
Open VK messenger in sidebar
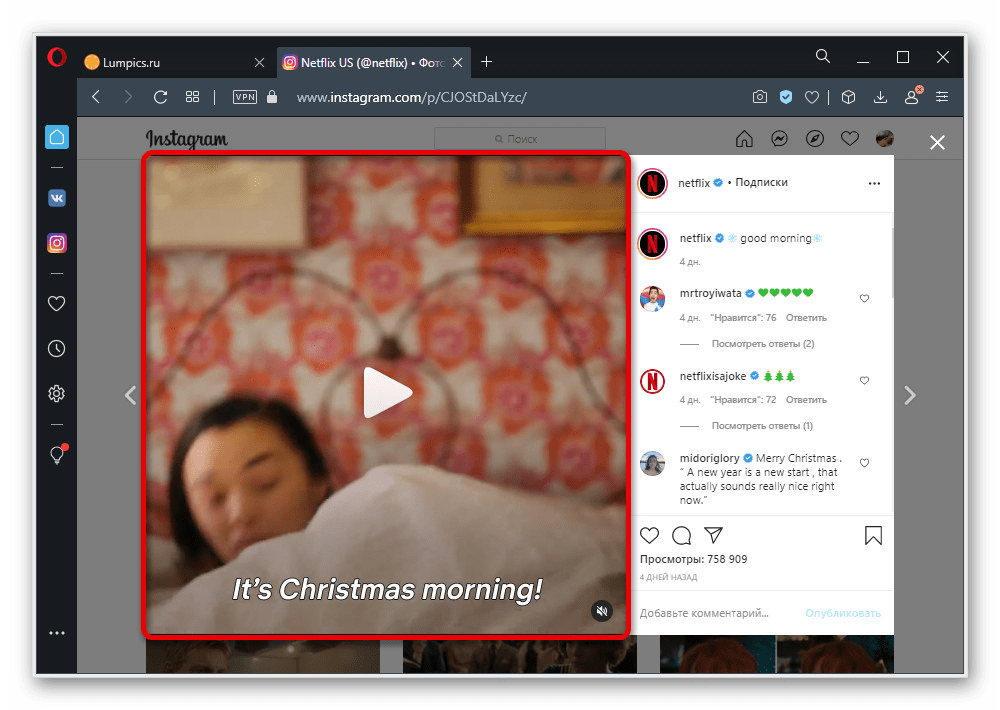tap(57, 198)
